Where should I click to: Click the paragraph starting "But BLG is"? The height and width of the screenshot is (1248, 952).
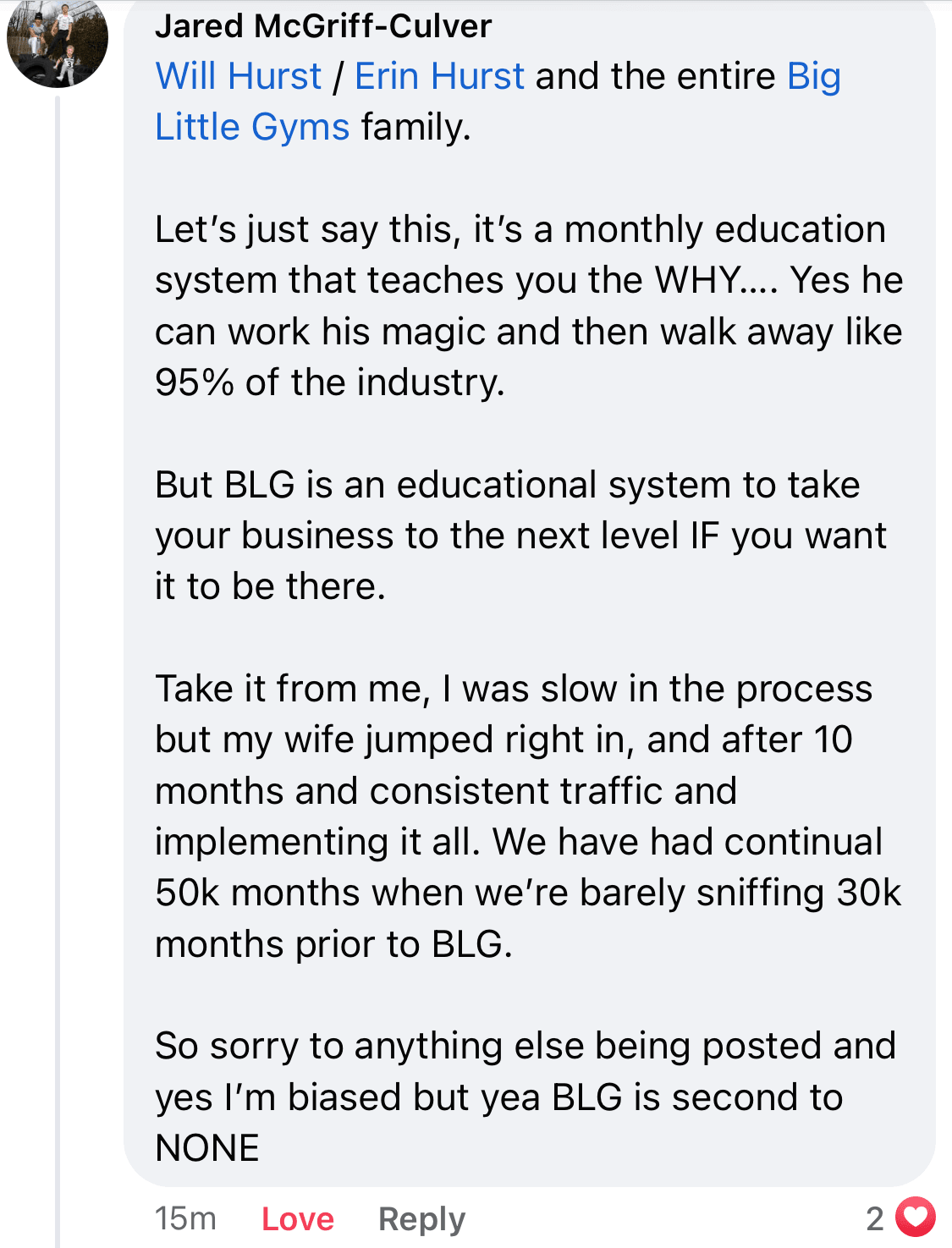[x=520, y=536]
